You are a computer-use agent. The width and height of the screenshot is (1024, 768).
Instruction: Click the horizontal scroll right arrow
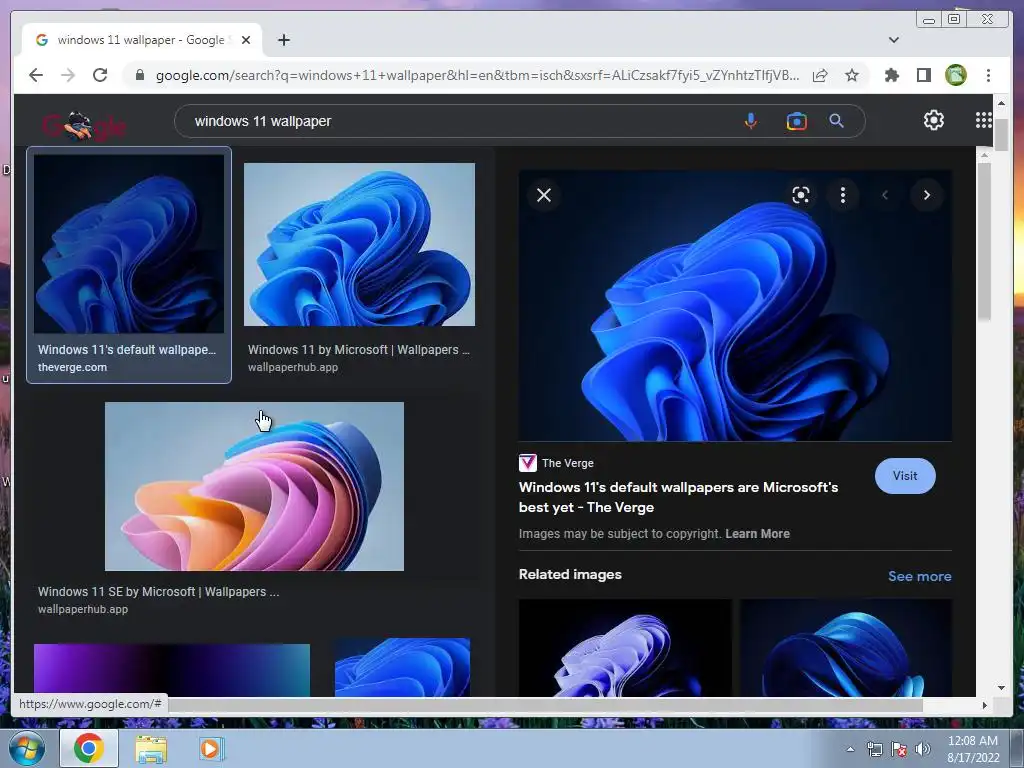pyautogui.click(x=984, y=705)
